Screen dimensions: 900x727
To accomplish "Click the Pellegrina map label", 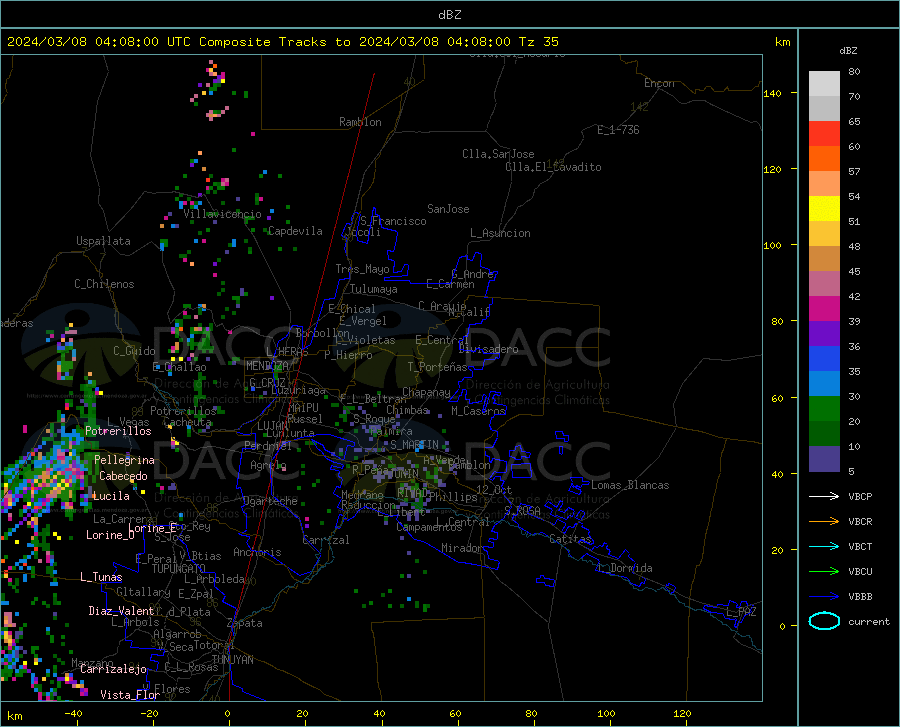I will [x=124, y=460].
